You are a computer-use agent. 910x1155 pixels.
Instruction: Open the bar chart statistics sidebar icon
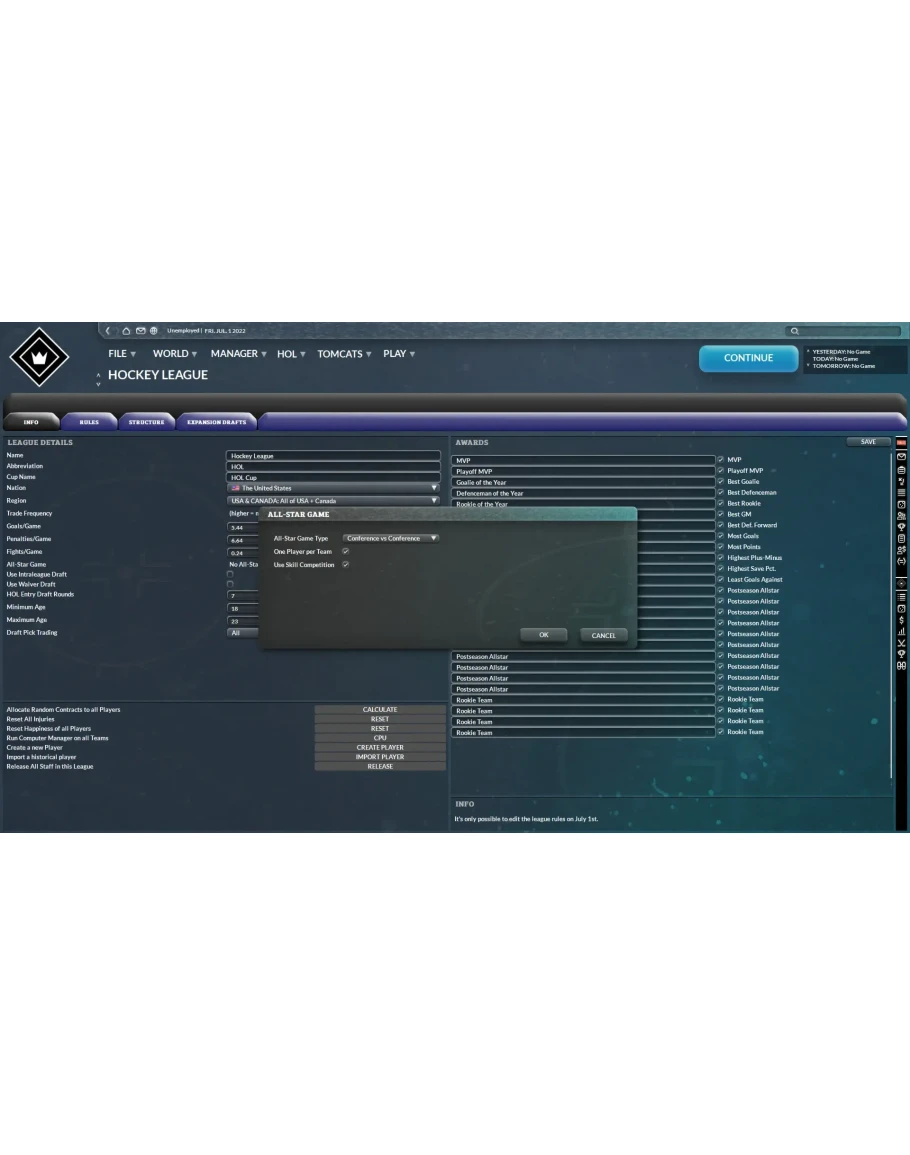pyautogui.click(x=901, y=631)
